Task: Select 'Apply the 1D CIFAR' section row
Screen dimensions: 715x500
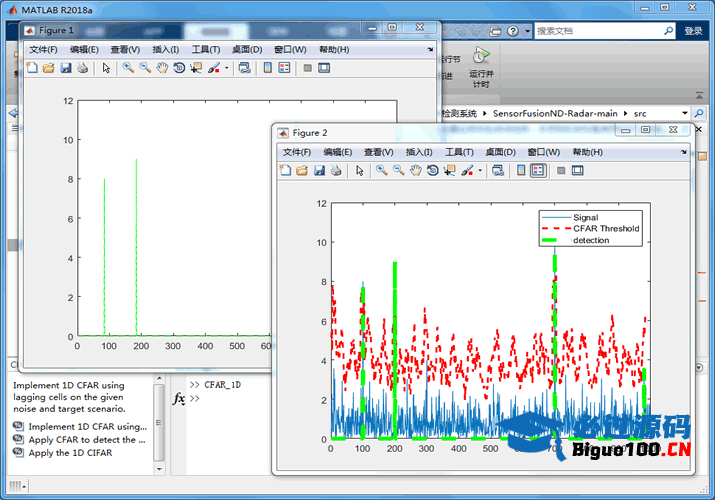Action: (63, 453)
